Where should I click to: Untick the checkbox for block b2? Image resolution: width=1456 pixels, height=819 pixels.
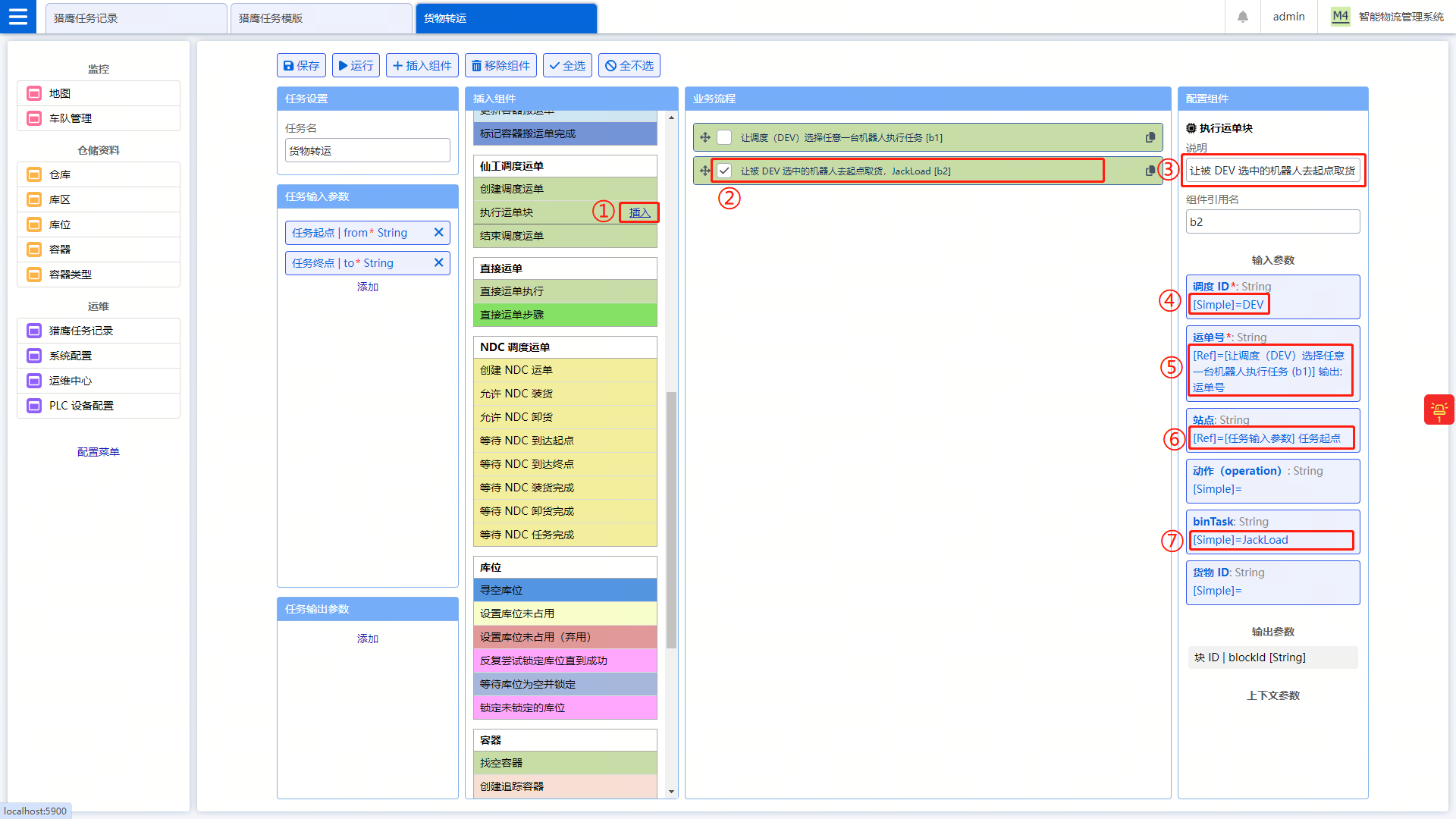tap(724, 171)
